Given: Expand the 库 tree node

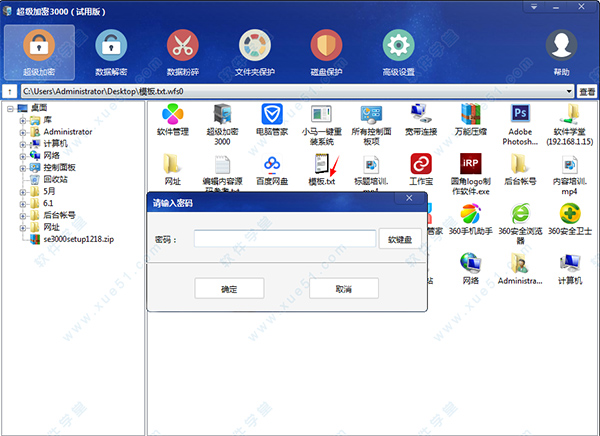Looking at the screenshot, I should pyautogui.click(x=22, y=120).
